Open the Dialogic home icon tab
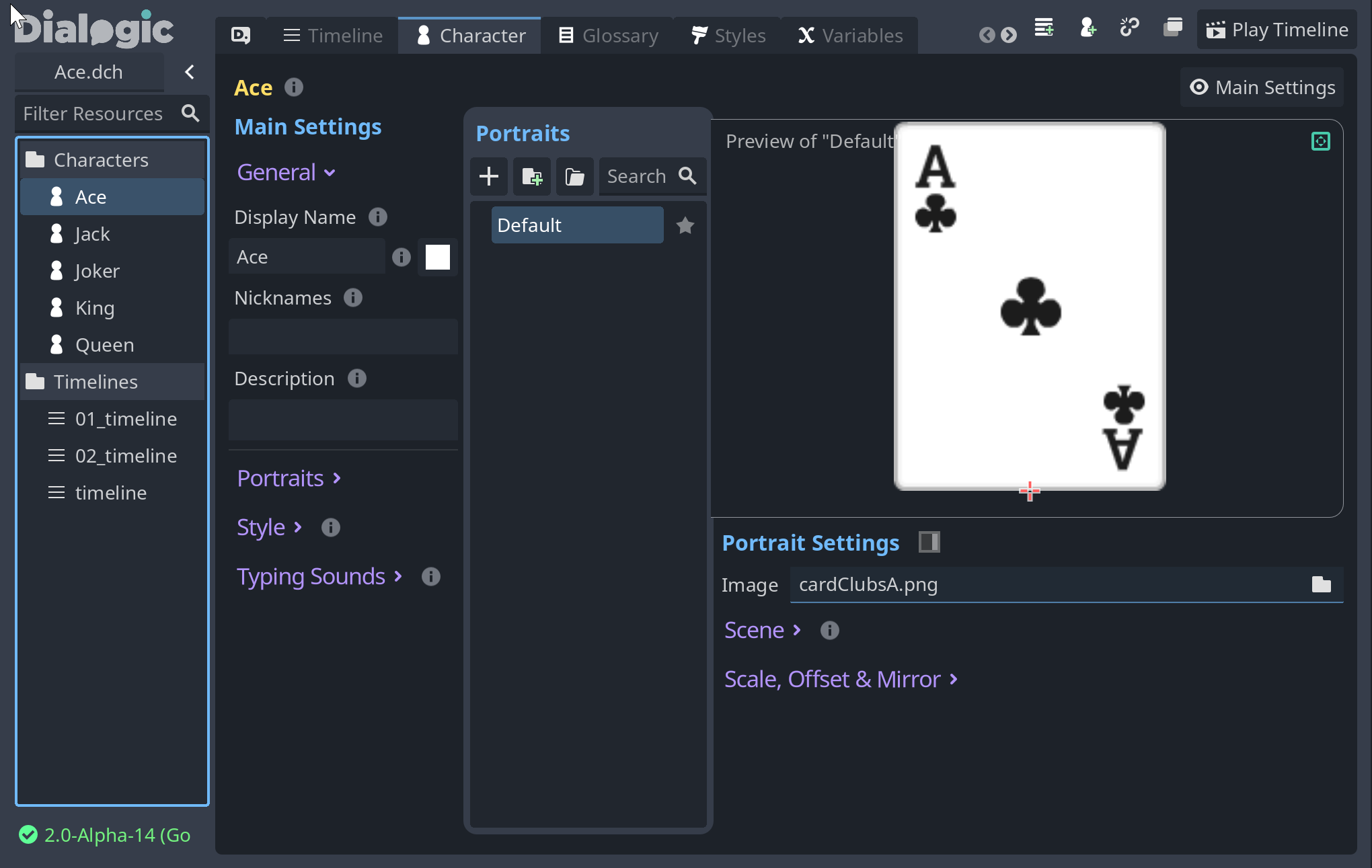The image size is (1372, 868). click(240, 35)
